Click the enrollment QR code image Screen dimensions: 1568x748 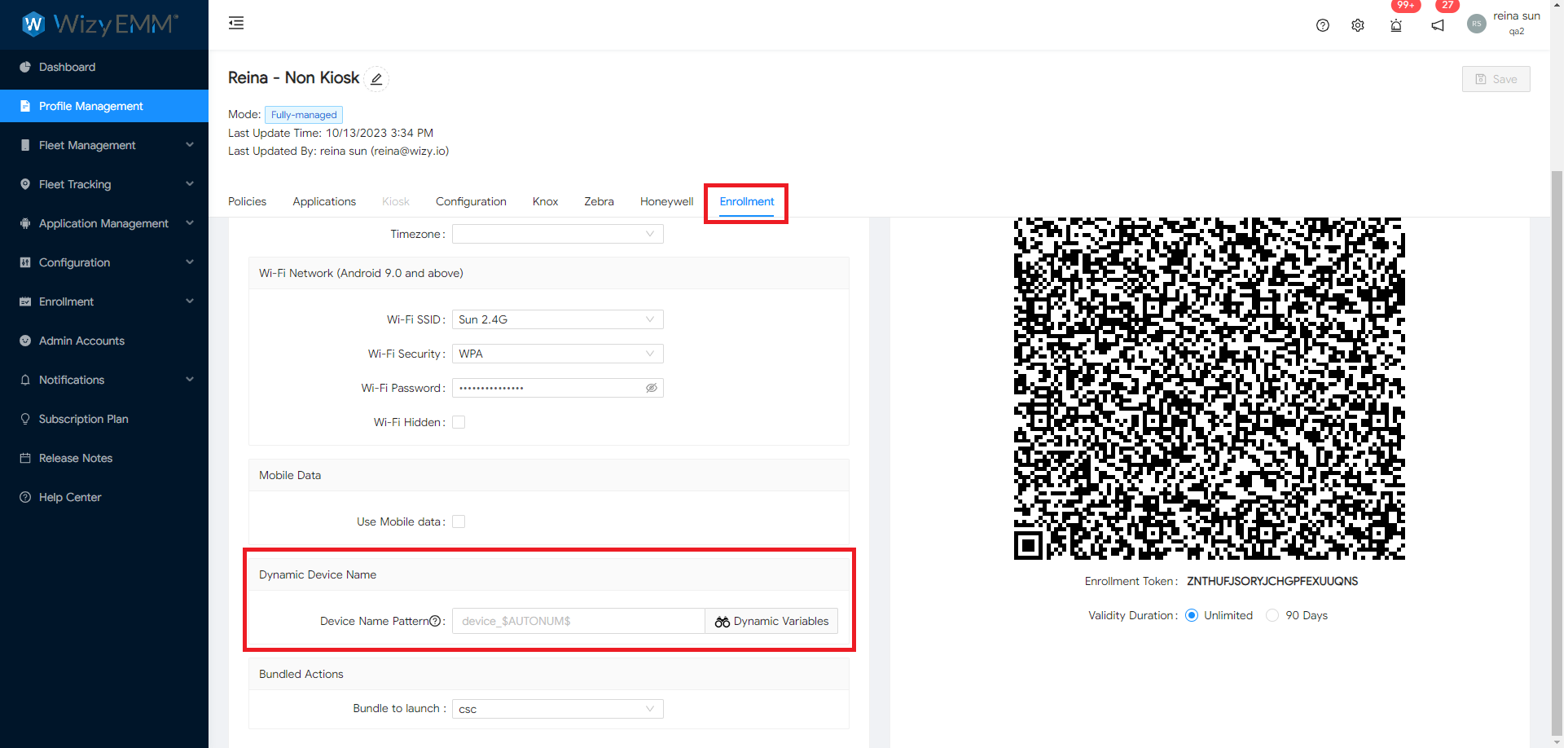coord(1209,389)
